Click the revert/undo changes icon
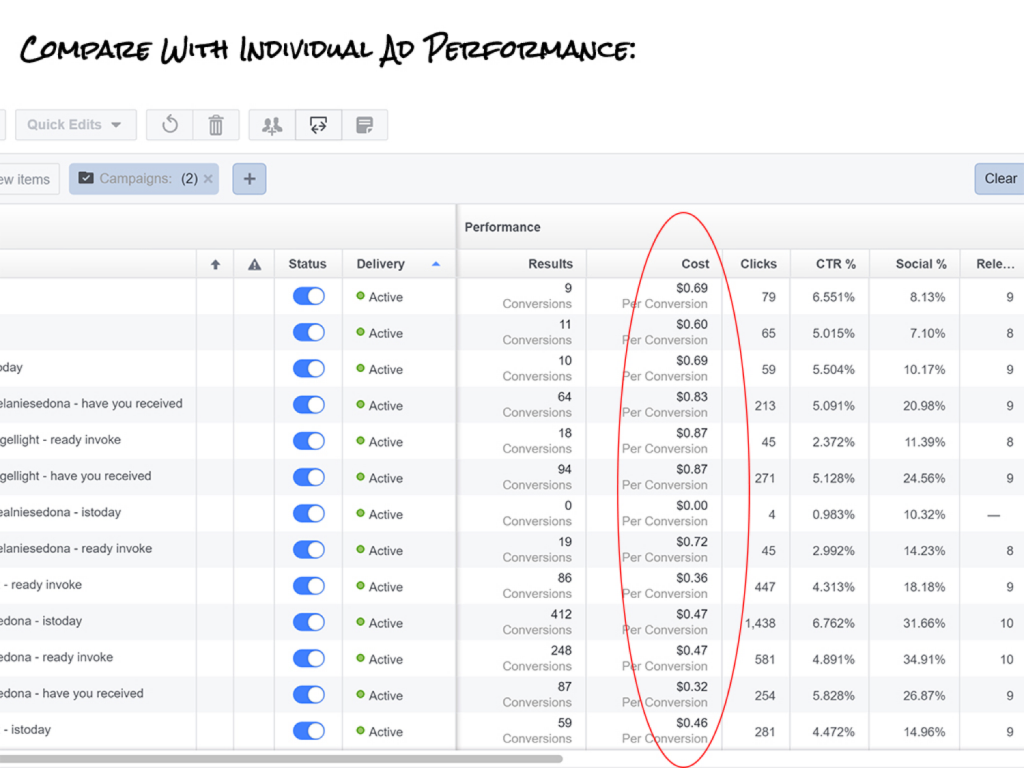This screenshot has width=1024, height=768. [170, 125]
